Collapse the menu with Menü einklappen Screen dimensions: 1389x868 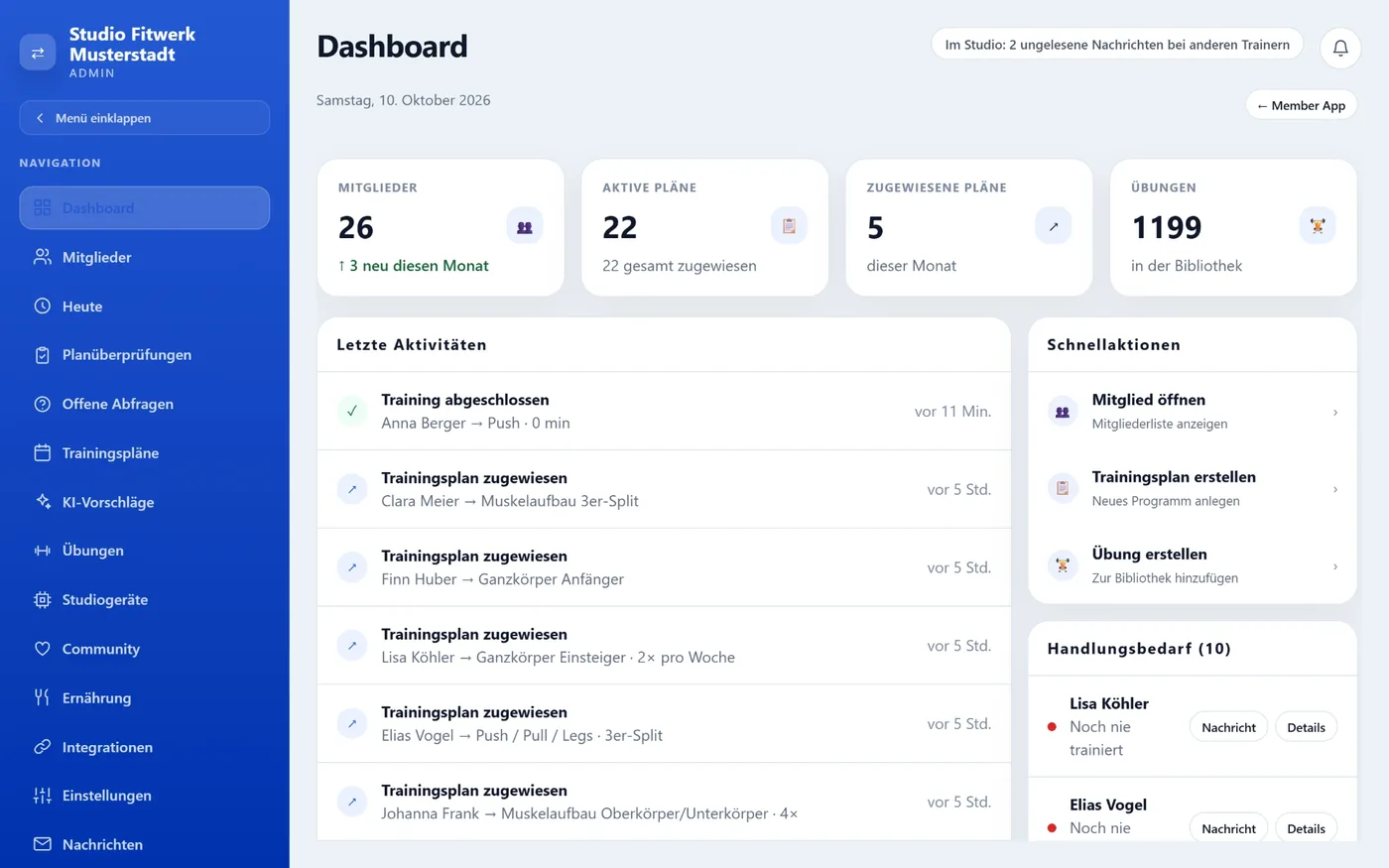[145, 118]
